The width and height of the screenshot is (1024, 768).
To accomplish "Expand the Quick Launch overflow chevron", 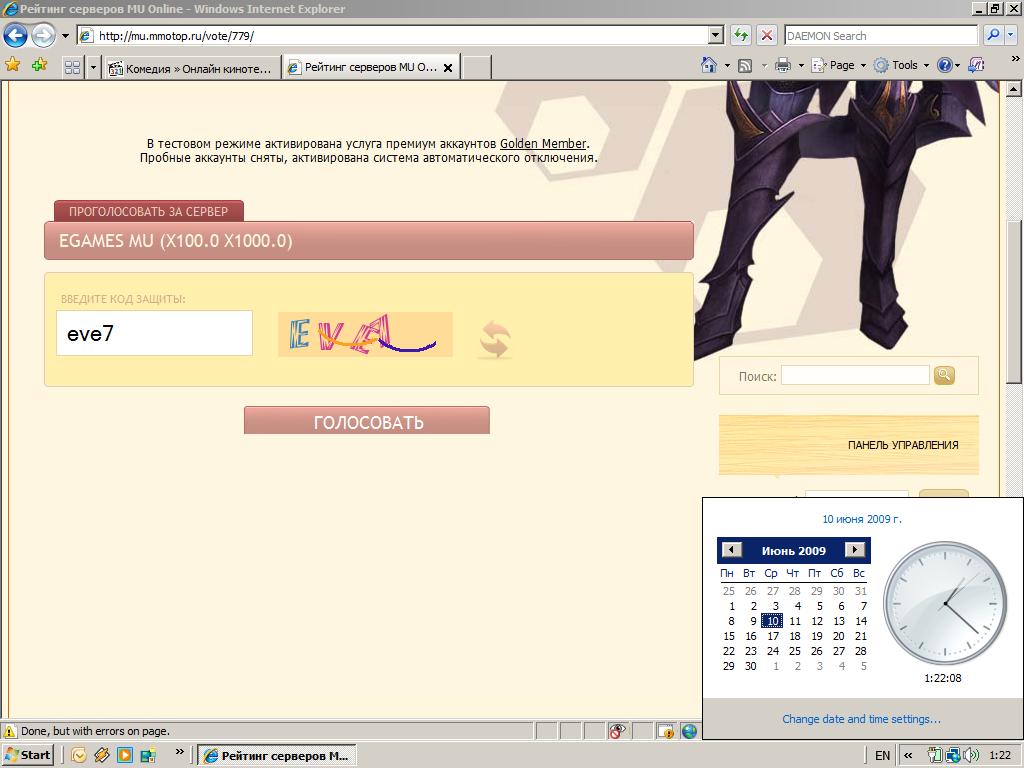I will coord(180,752).
